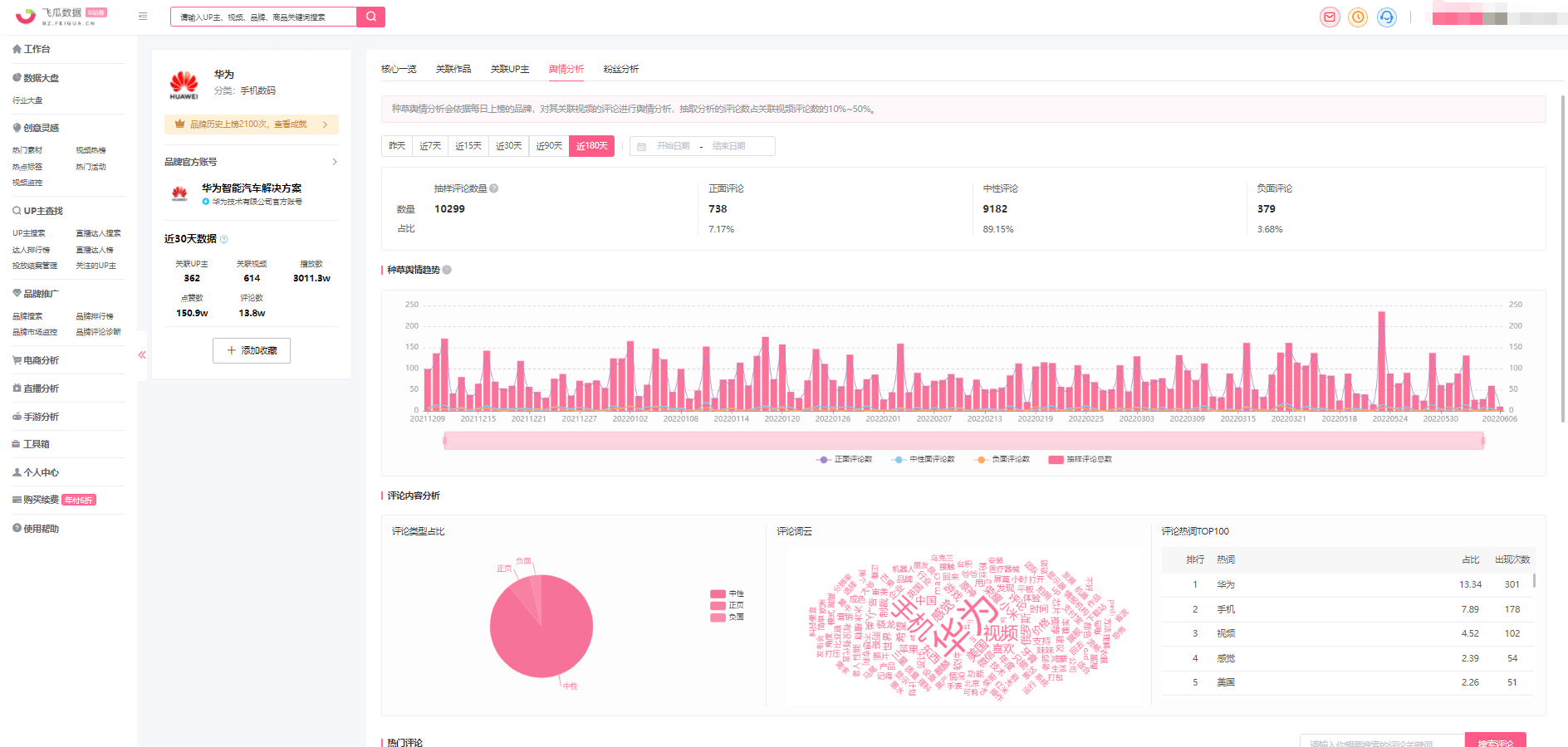Select the 近180天 time range
This screenshot has width=1568, height=747.
tap(592, 145)
